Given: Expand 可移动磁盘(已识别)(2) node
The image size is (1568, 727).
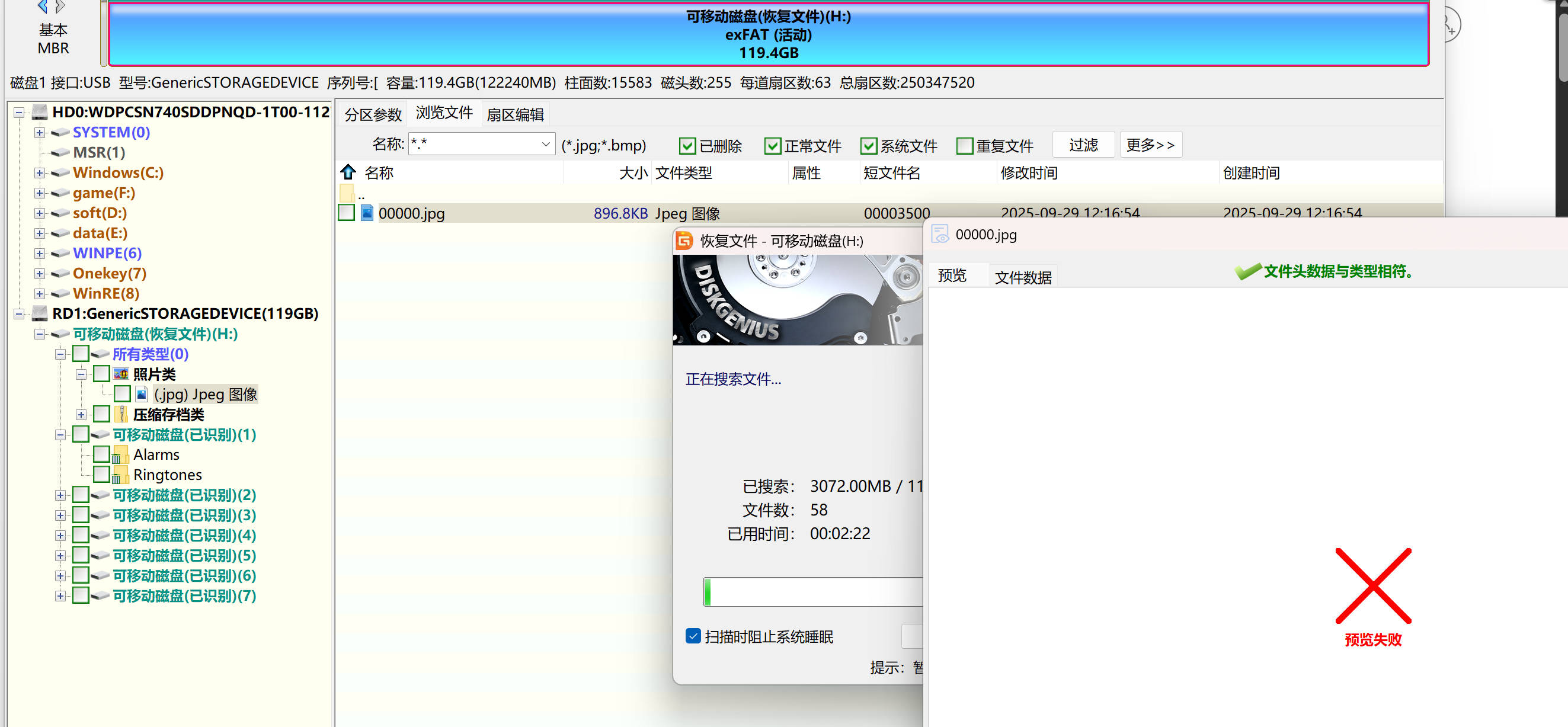Looking at the screenshot, I should click(60, 495).
